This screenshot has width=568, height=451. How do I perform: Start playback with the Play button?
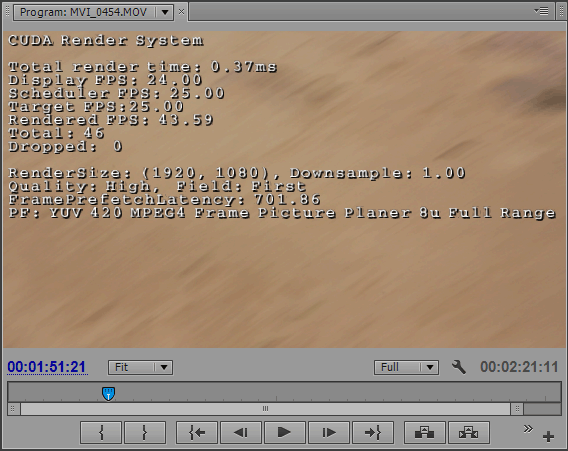(x=285, y=433)
